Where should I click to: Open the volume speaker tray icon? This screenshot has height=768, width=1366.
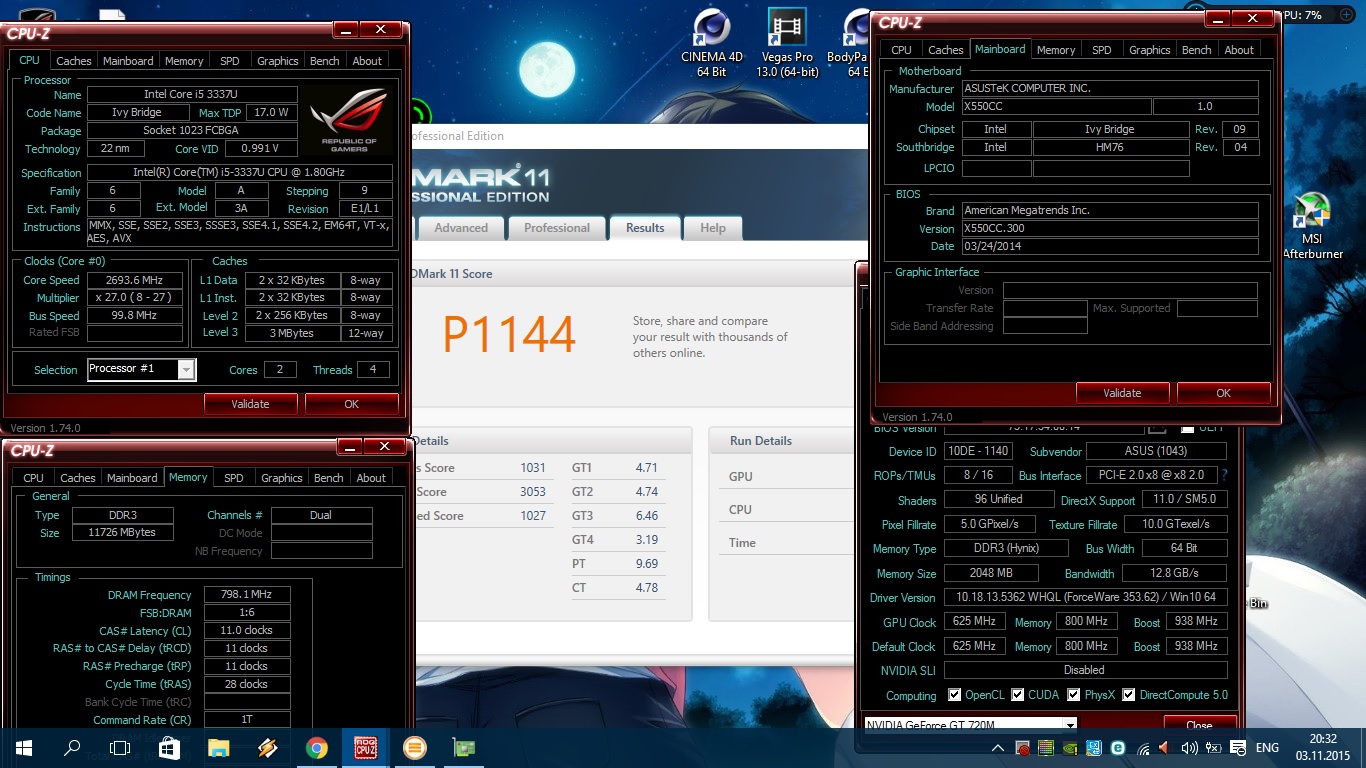pyautogui.click(x=1190, y=748)
